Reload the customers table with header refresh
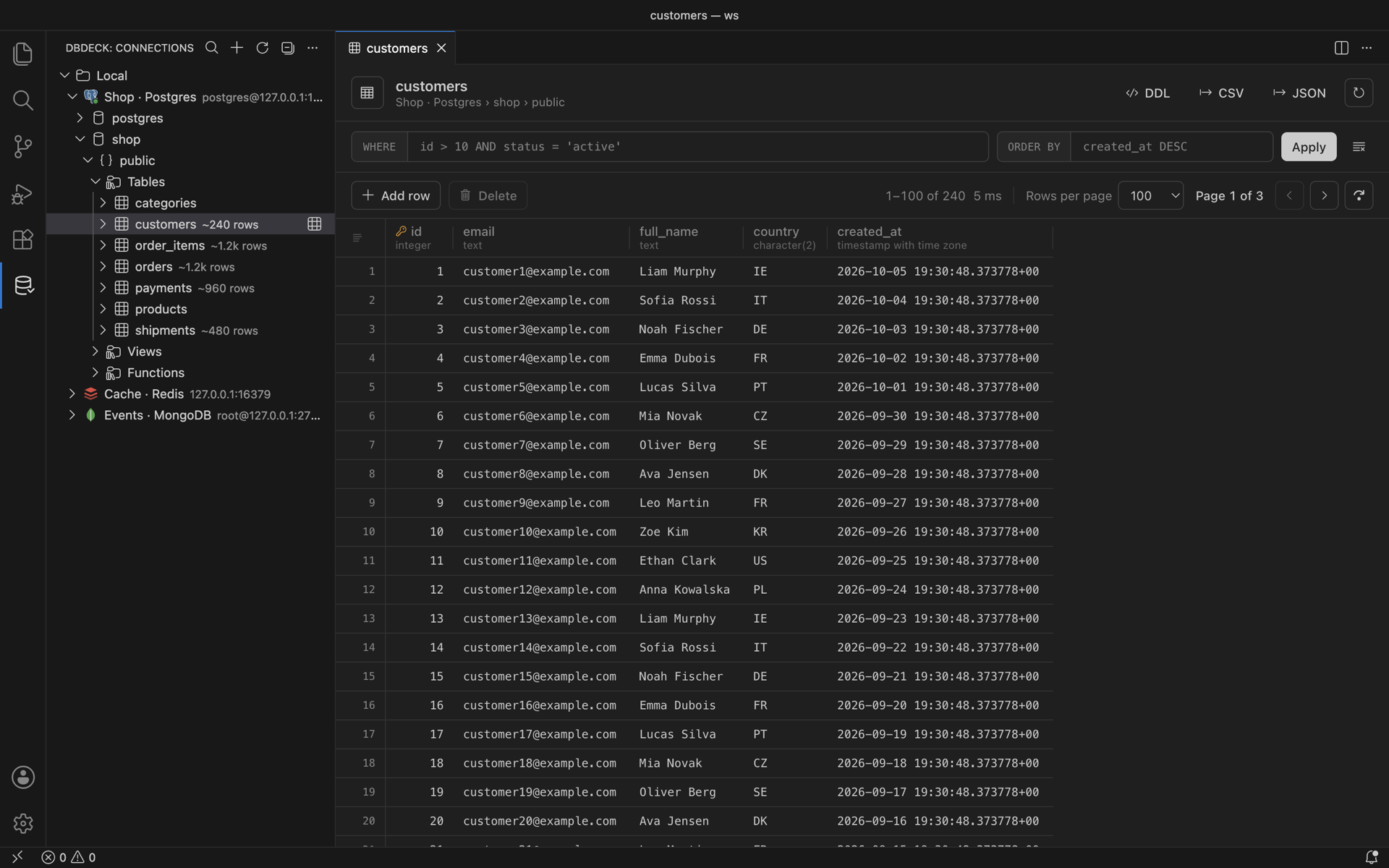 click(x=1359, y=93)
